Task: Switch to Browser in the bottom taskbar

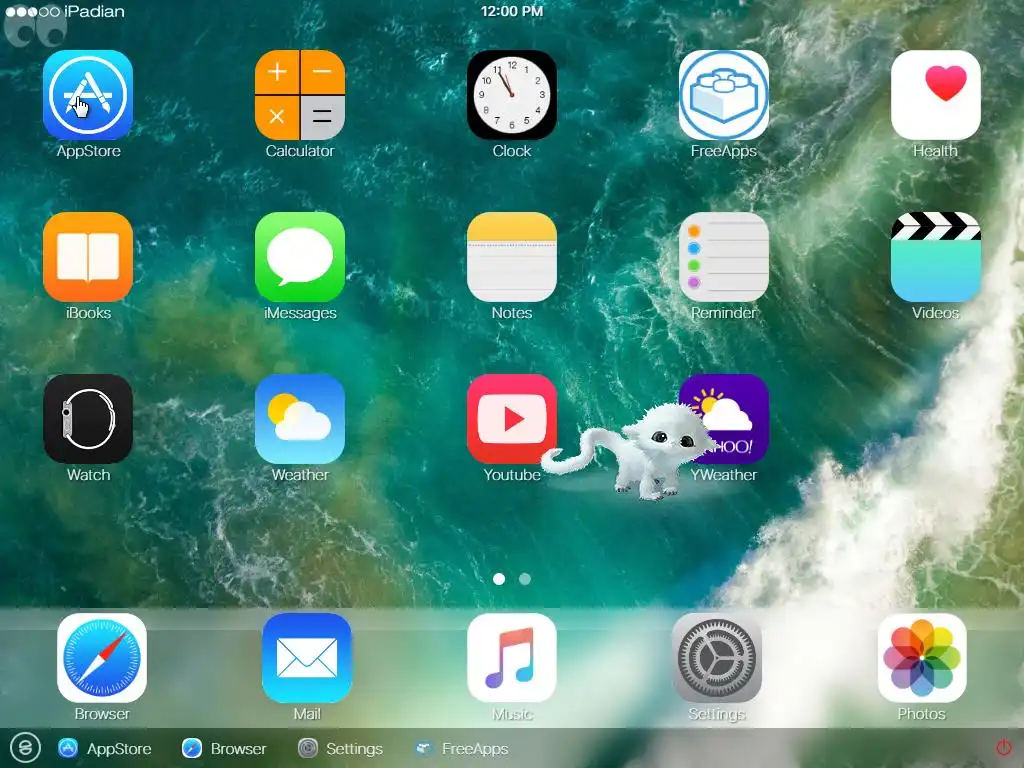Action: [224, 748]
